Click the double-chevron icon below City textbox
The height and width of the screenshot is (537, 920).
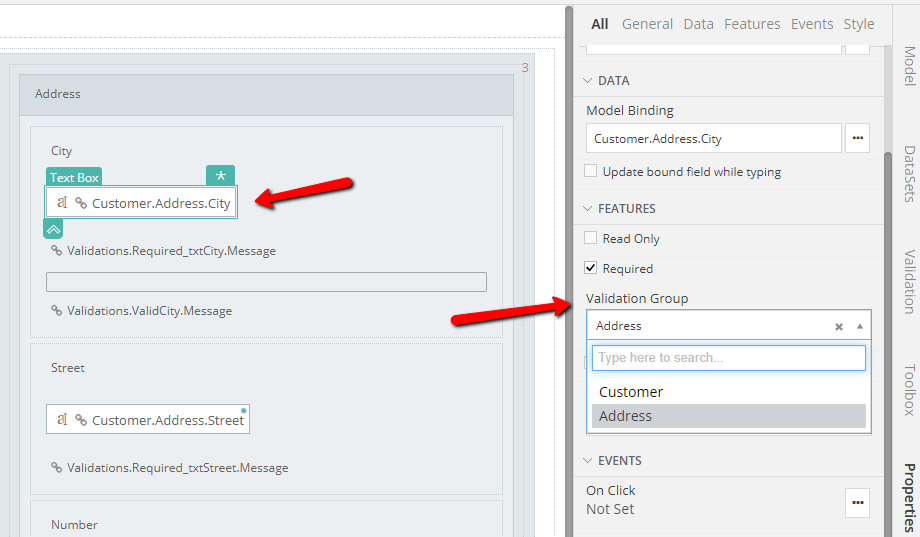(54, 228)
